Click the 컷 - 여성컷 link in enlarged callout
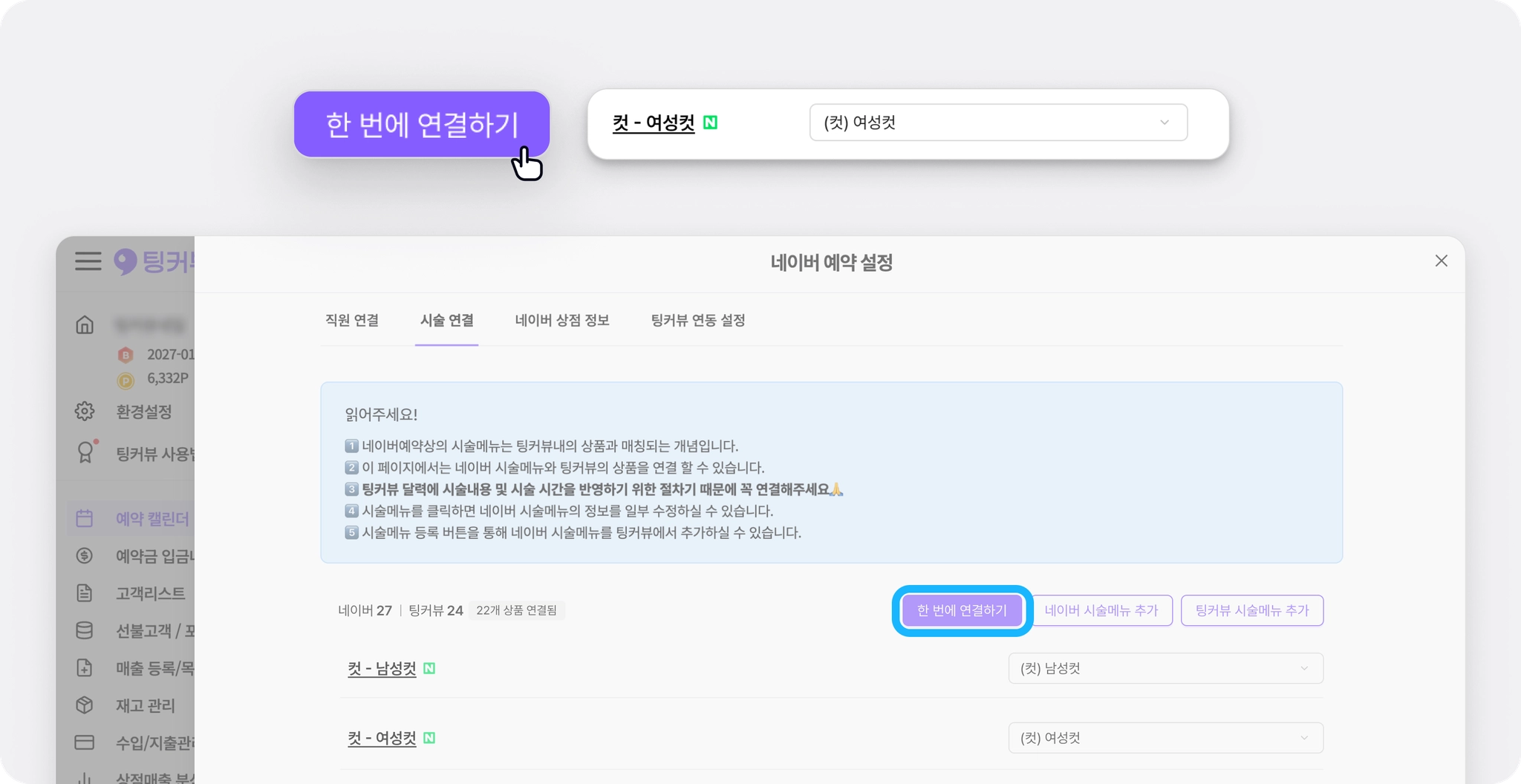The image size is (1521, 784). [654, 122]
